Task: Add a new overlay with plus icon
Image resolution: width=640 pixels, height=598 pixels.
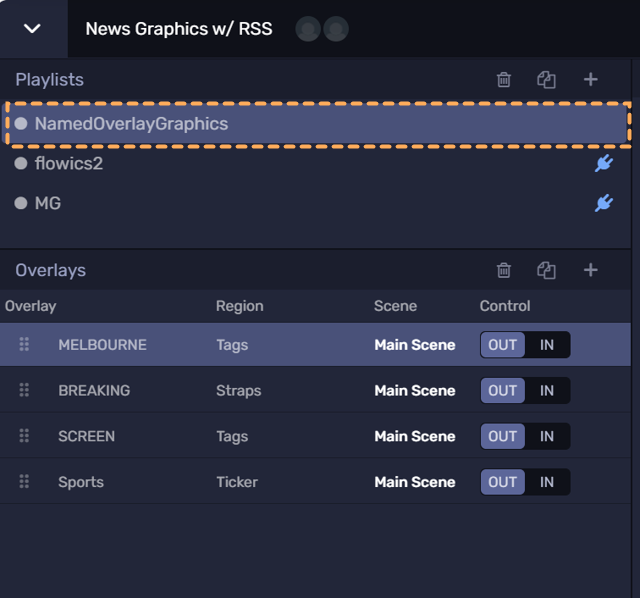Action: 591,270
